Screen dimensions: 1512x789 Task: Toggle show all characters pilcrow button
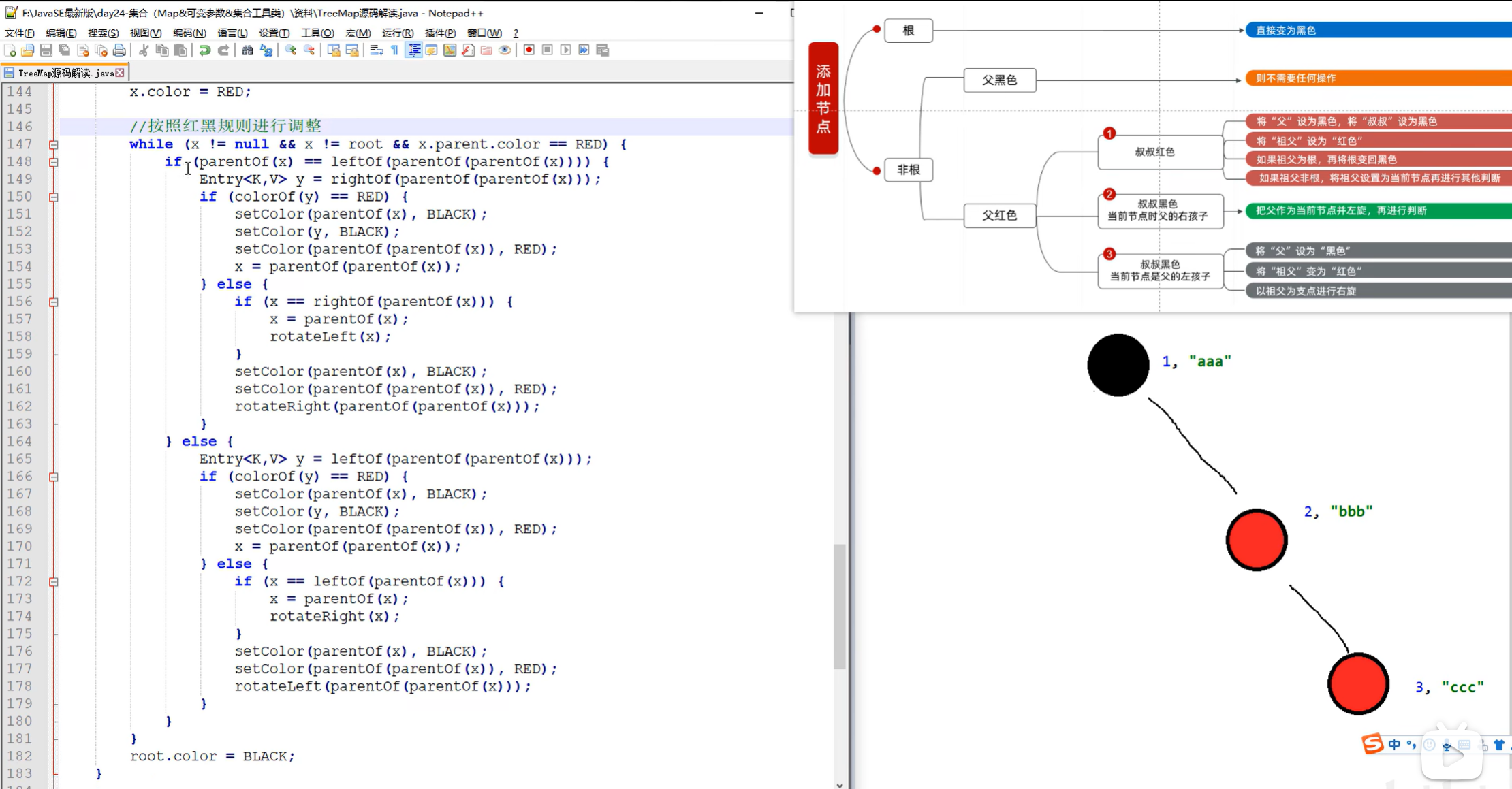[395, 50]
